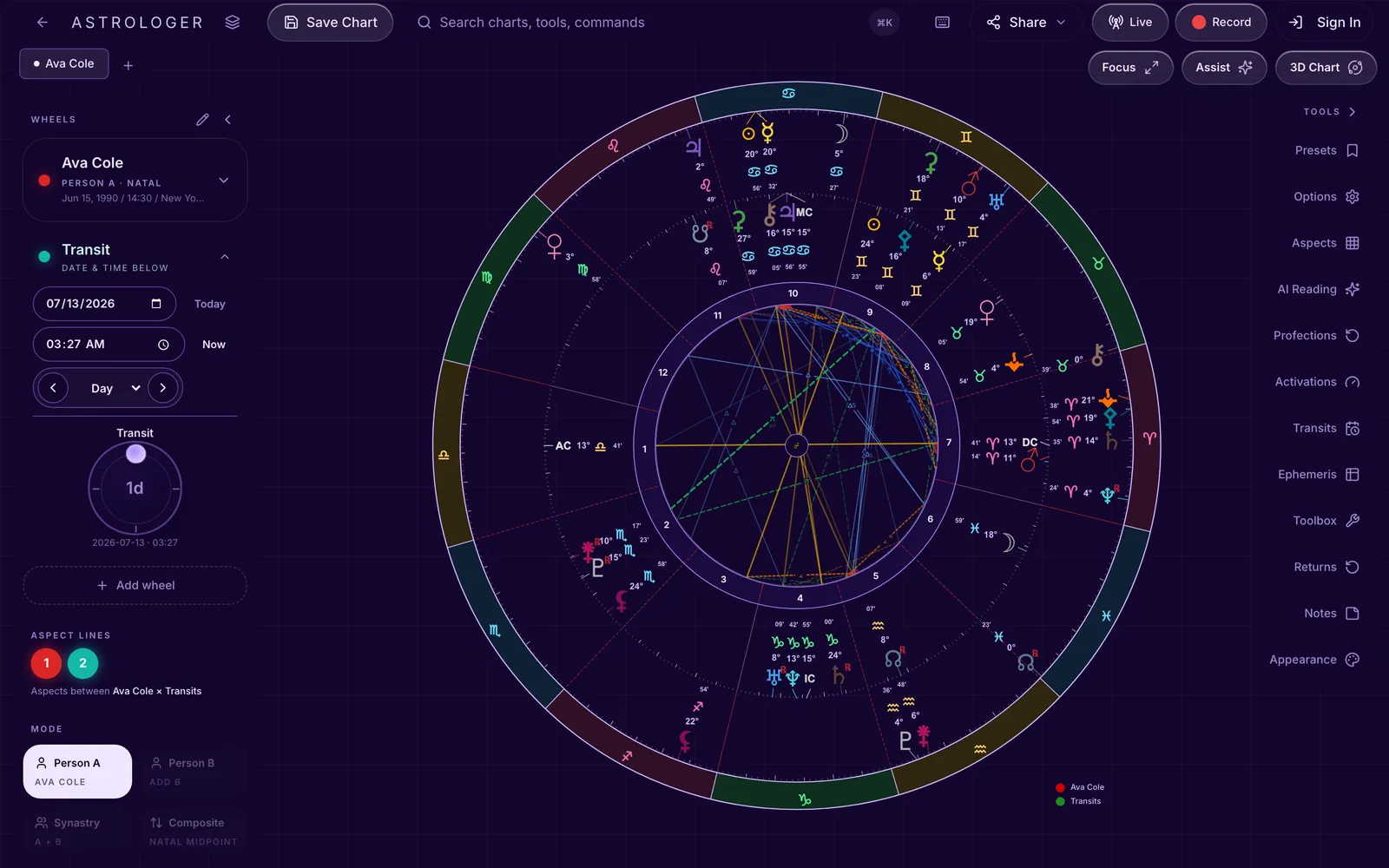This screenshot has height=868, width=1389.
Task: Select the Composite mode
Action: tap(193, 831)
